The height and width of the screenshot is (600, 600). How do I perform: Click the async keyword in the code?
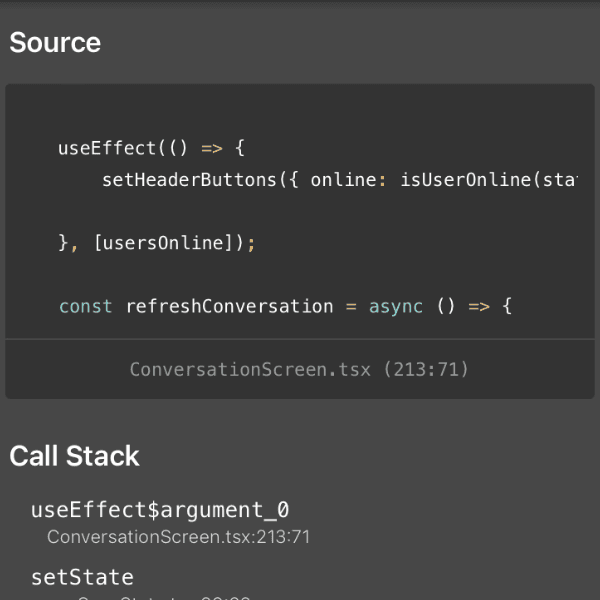coord(396,306)
